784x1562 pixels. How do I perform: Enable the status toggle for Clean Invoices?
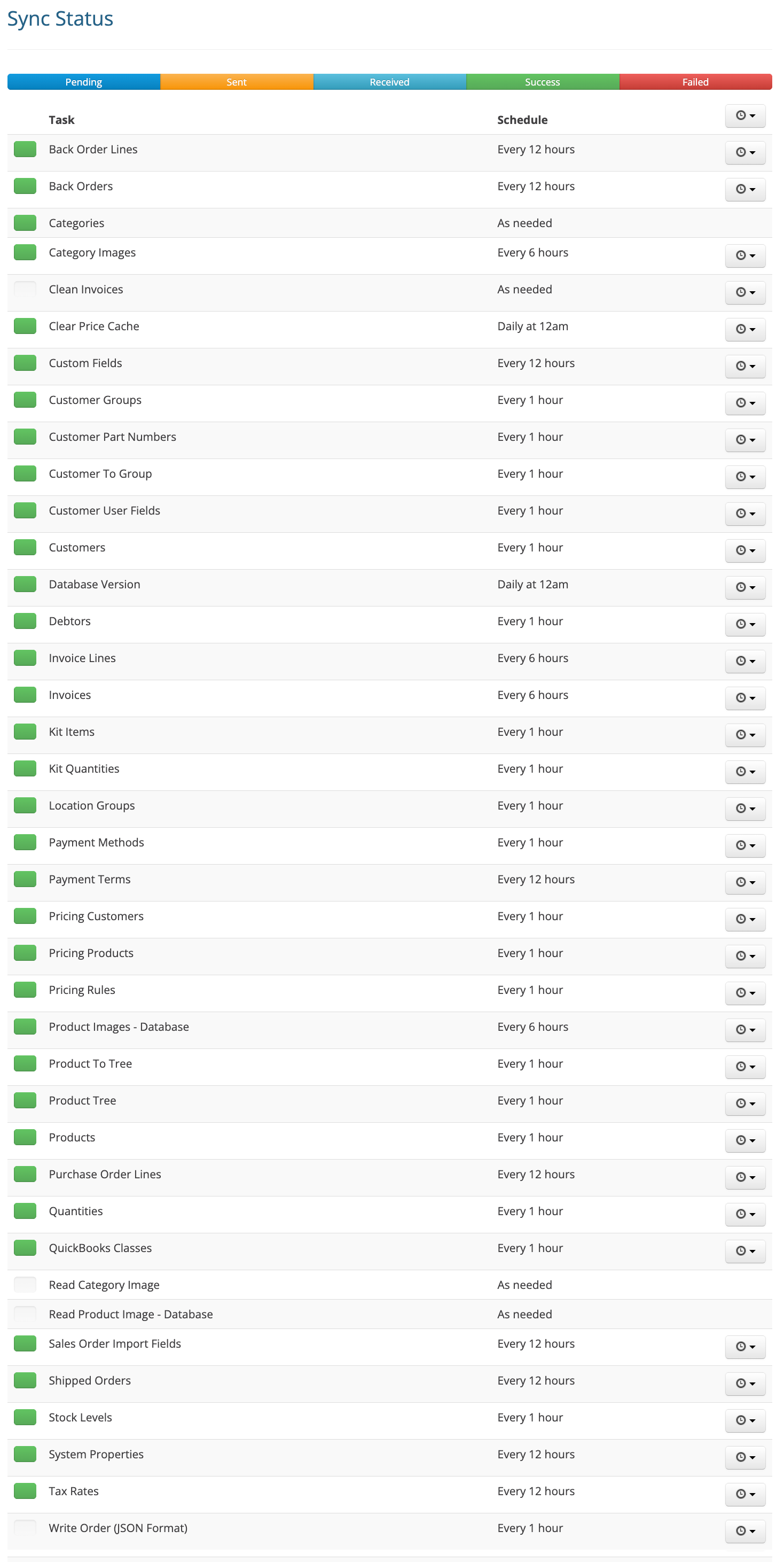pyautogui.click(x=24, y=289)
